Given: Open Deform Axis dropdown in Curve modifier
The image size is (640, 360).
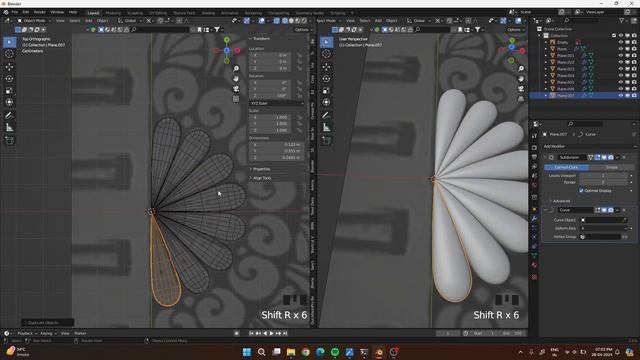Looking at the screenshot, I should (604, 228).
